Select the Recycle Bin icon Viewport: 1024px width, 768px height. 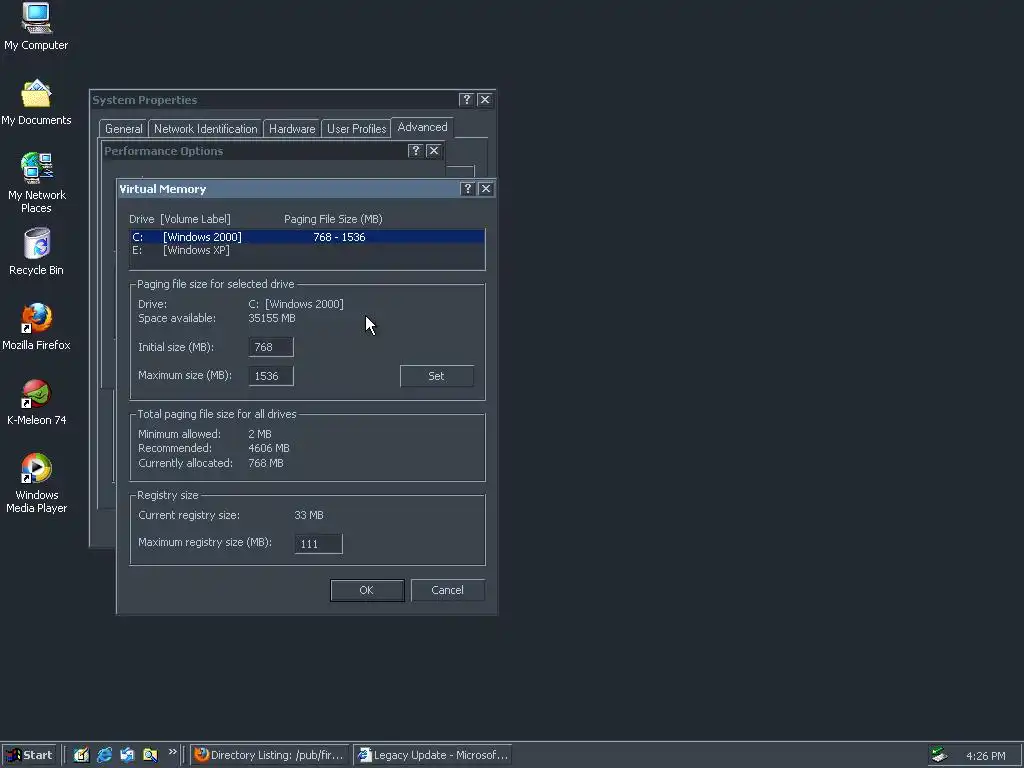coord(36,251)
